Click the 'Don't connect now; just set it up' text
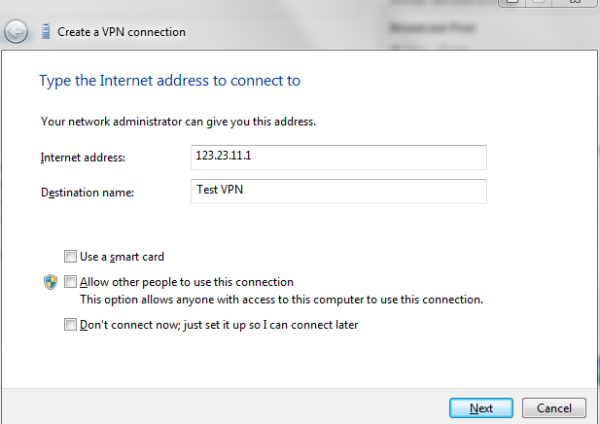 click(219, 325)
